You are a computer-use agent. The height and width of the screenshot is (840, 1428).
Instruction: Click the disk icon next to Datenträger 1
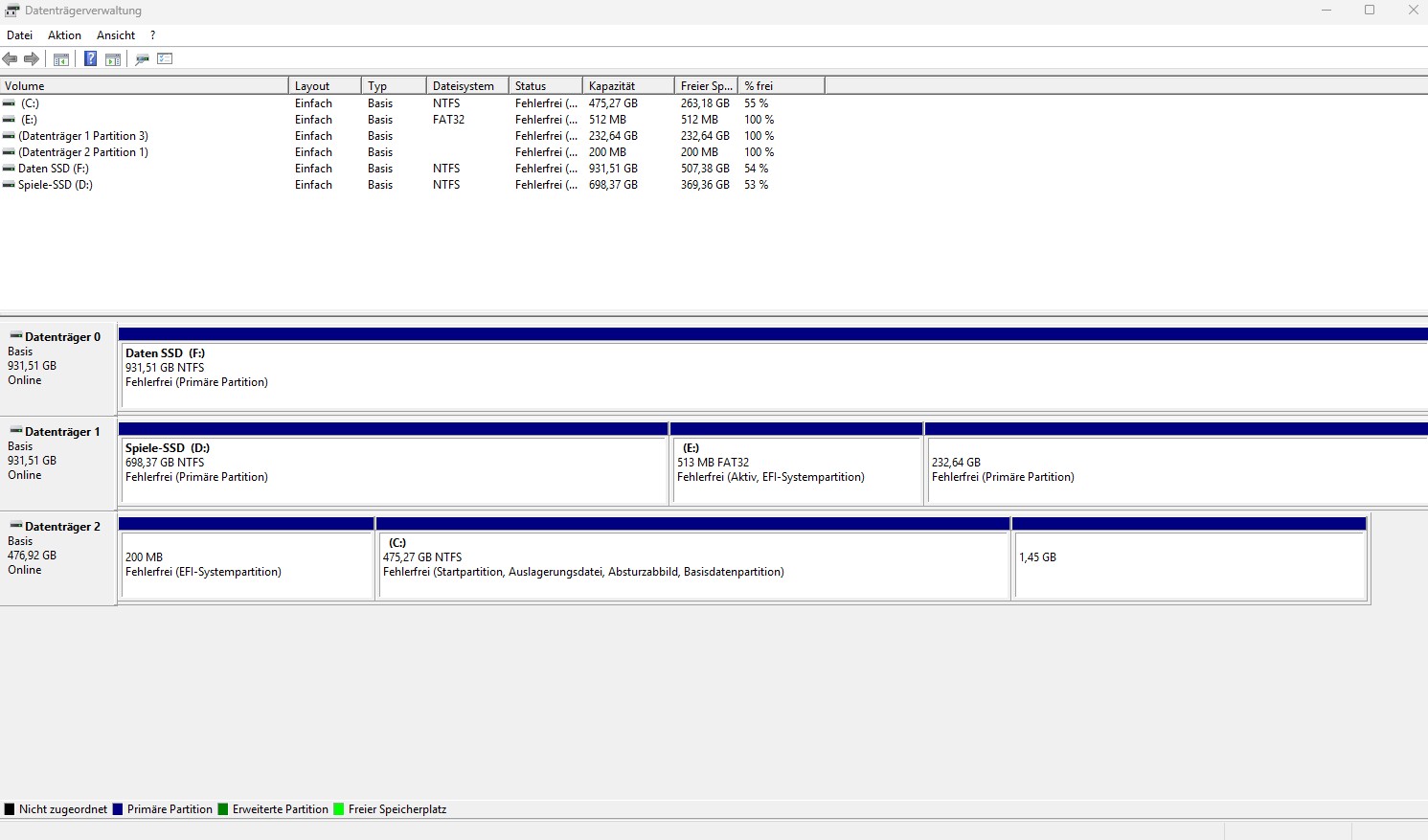tap(16, 431)
